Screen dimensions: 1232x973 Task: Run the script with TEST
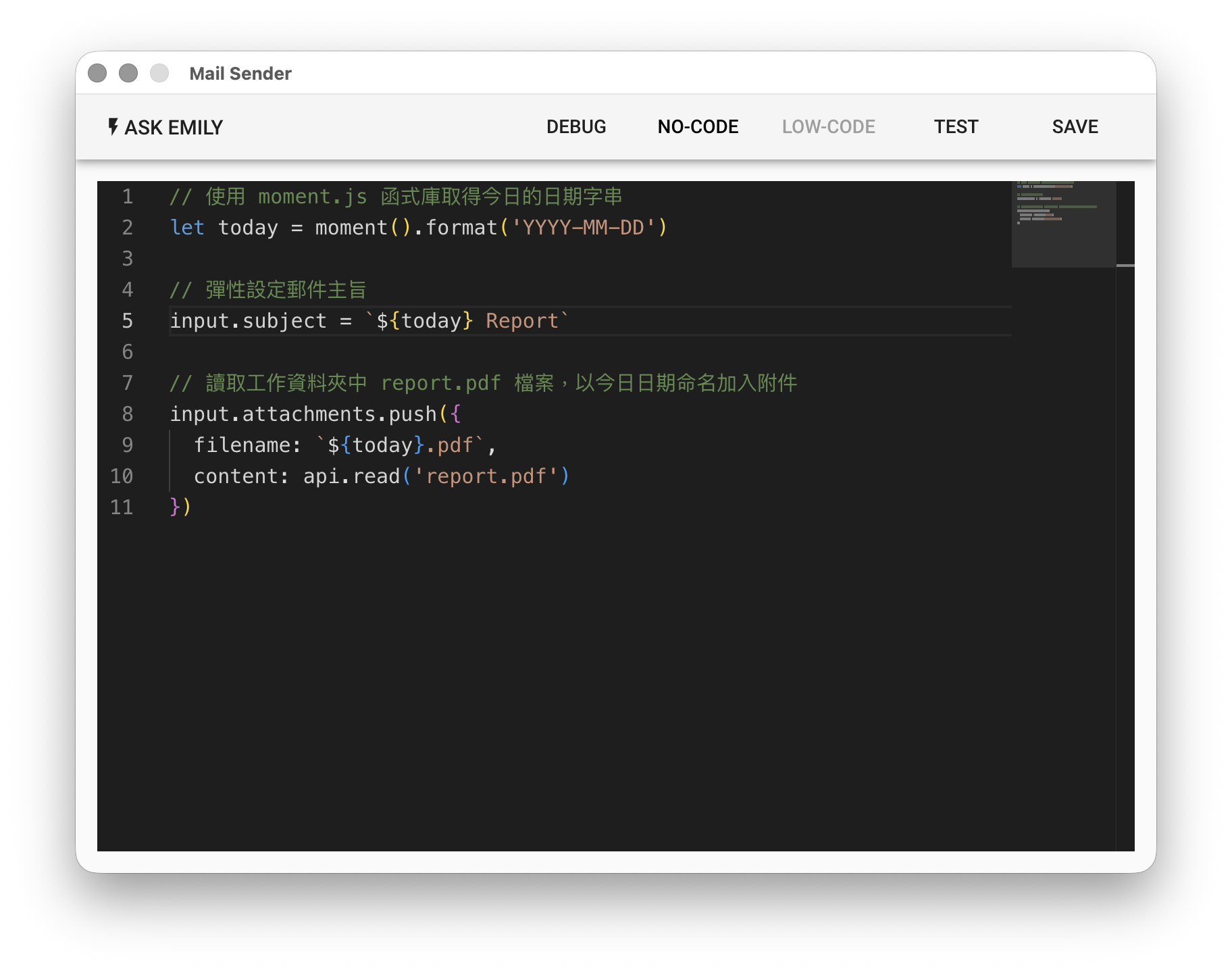click(956, 127)
